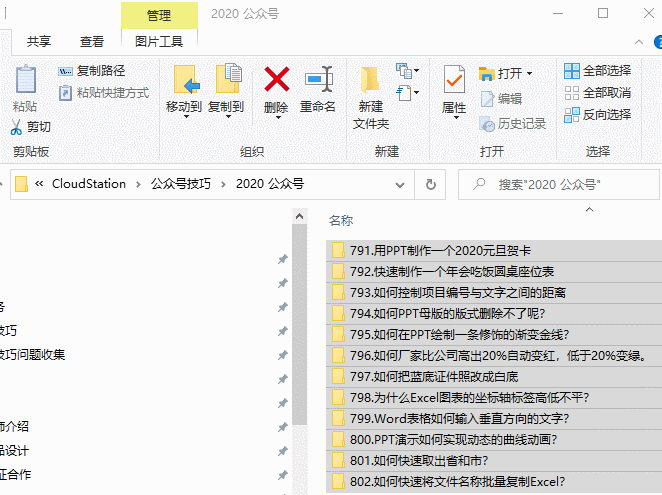Select folder 794.如何PPT母版的版式删除不了呢?
This screenshot has height=495, width=662.
pos(494,313)
